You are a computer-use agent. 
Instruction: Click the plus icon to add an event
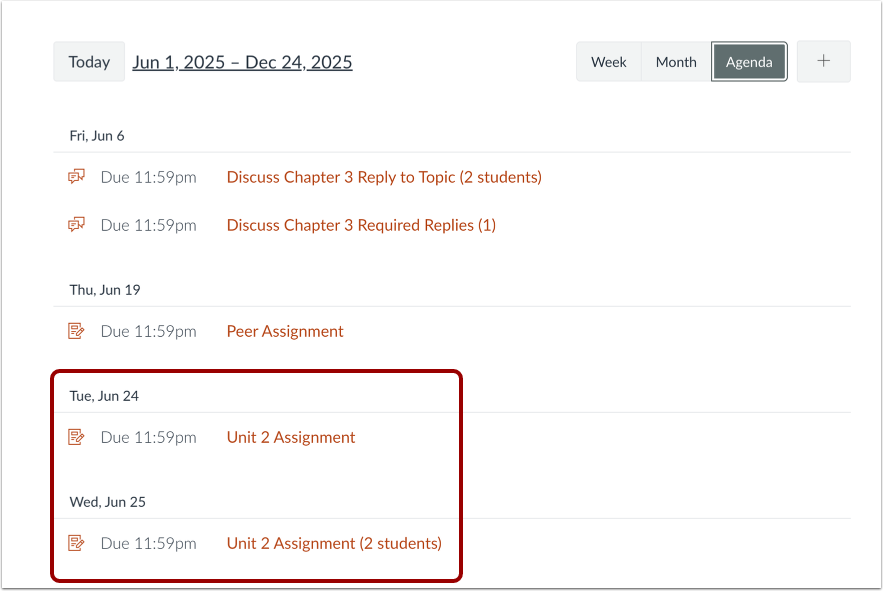coord(822,61)
